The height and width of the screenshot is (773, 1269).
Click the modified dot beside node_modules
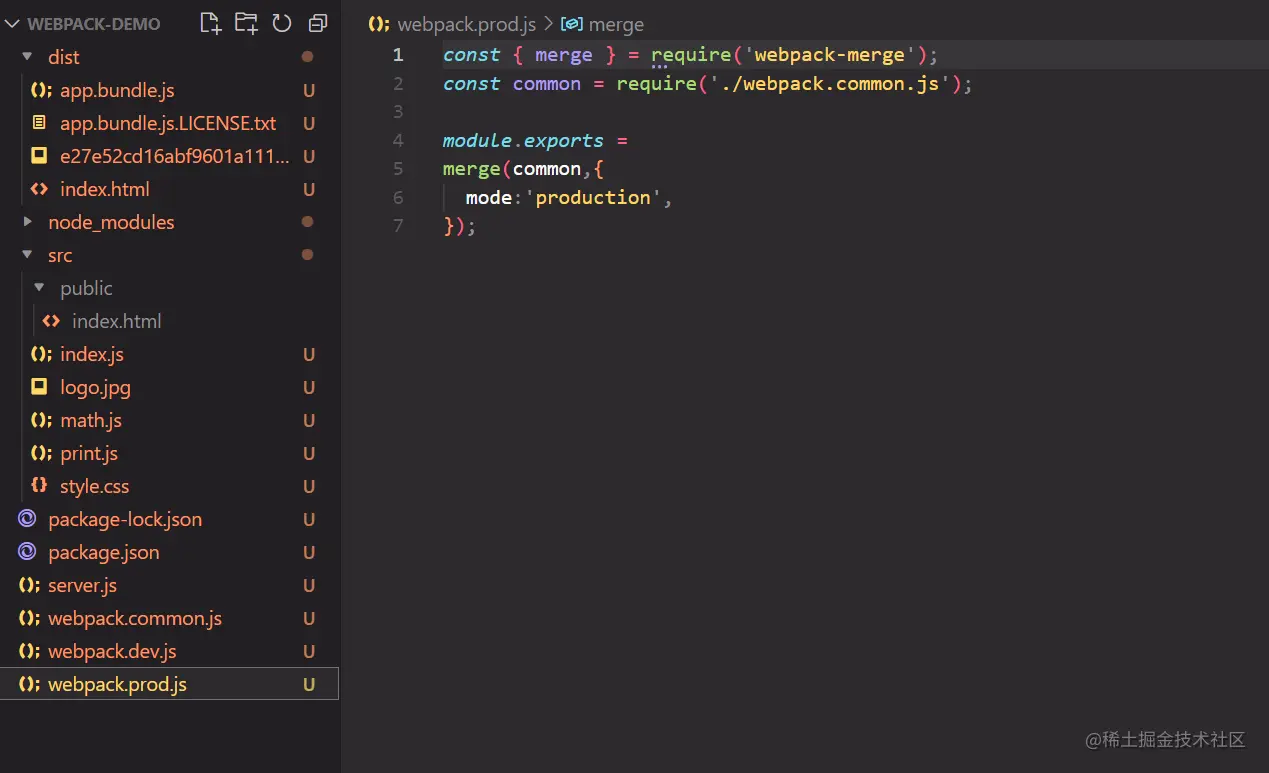point(307,222)
